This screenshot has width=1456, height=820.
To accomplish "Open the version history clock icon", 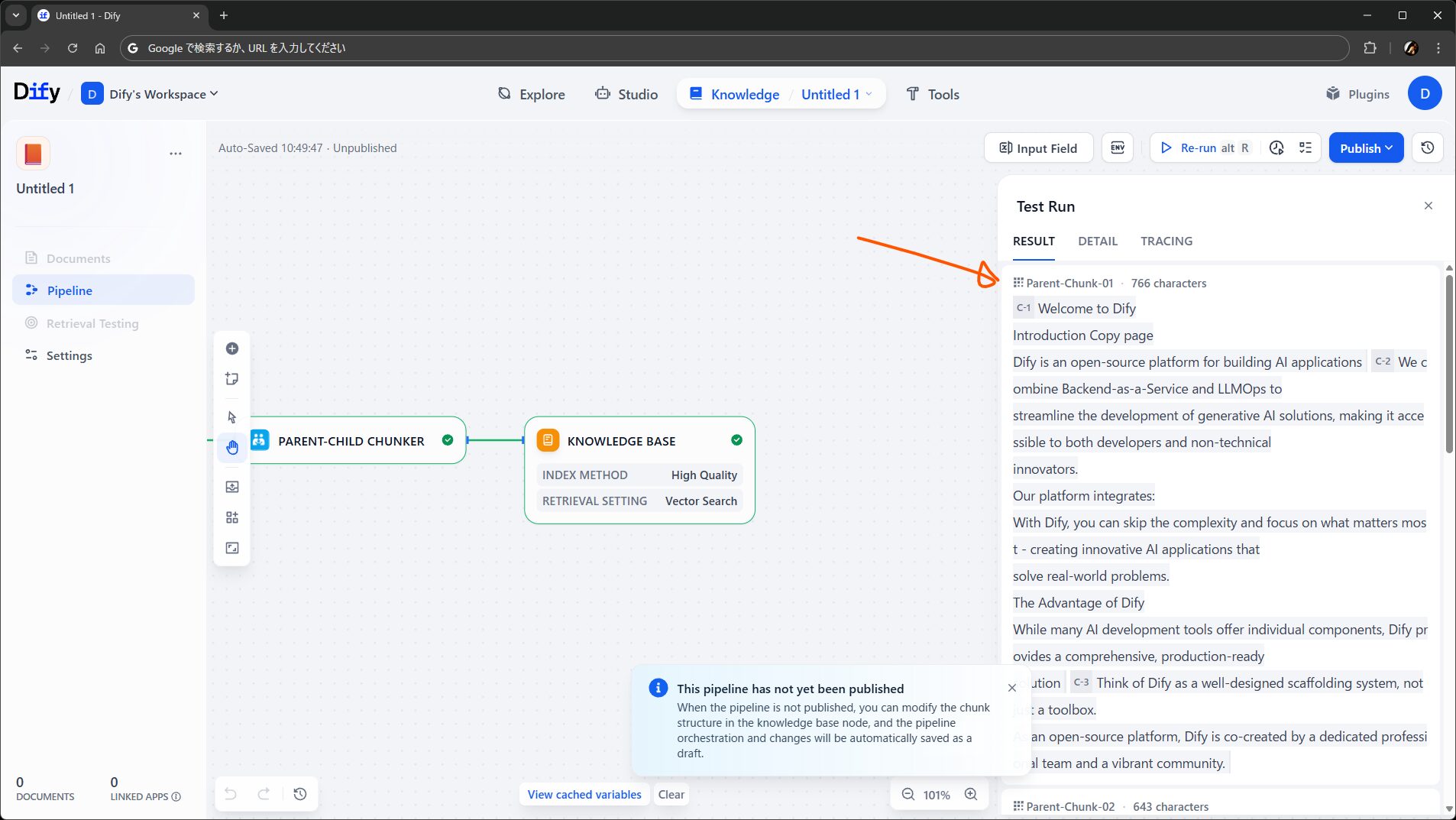I will coord(1427,148).
